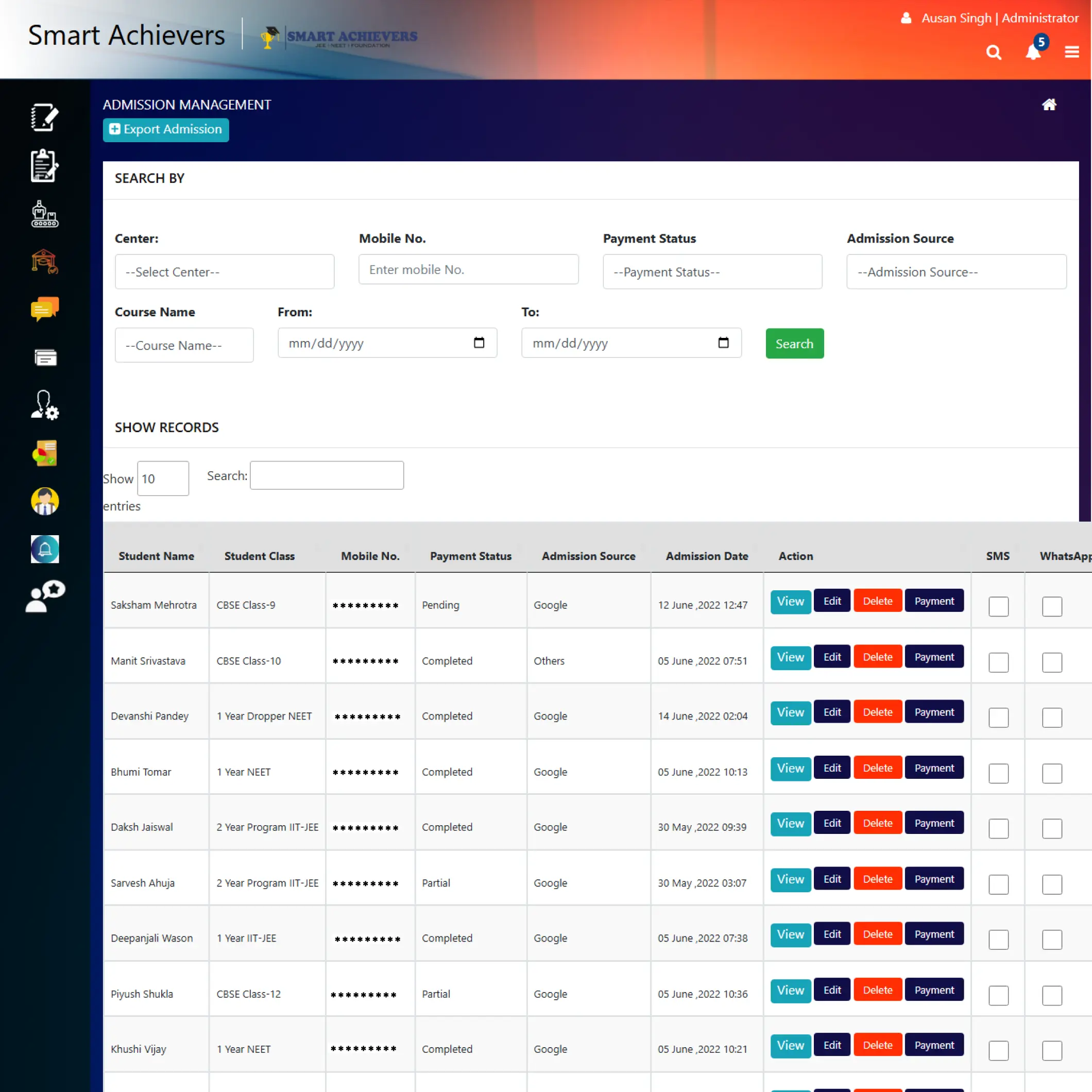This screenshot has width=1092, height=1092.
Task: Click the home icon in Admission Management
Action: click(x=1049, y=105)
